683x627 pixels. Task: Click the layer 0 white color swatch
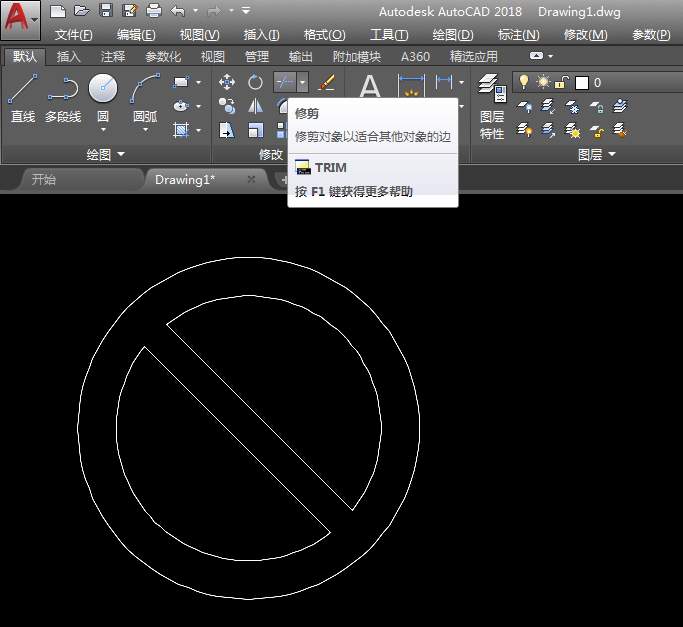581,82
